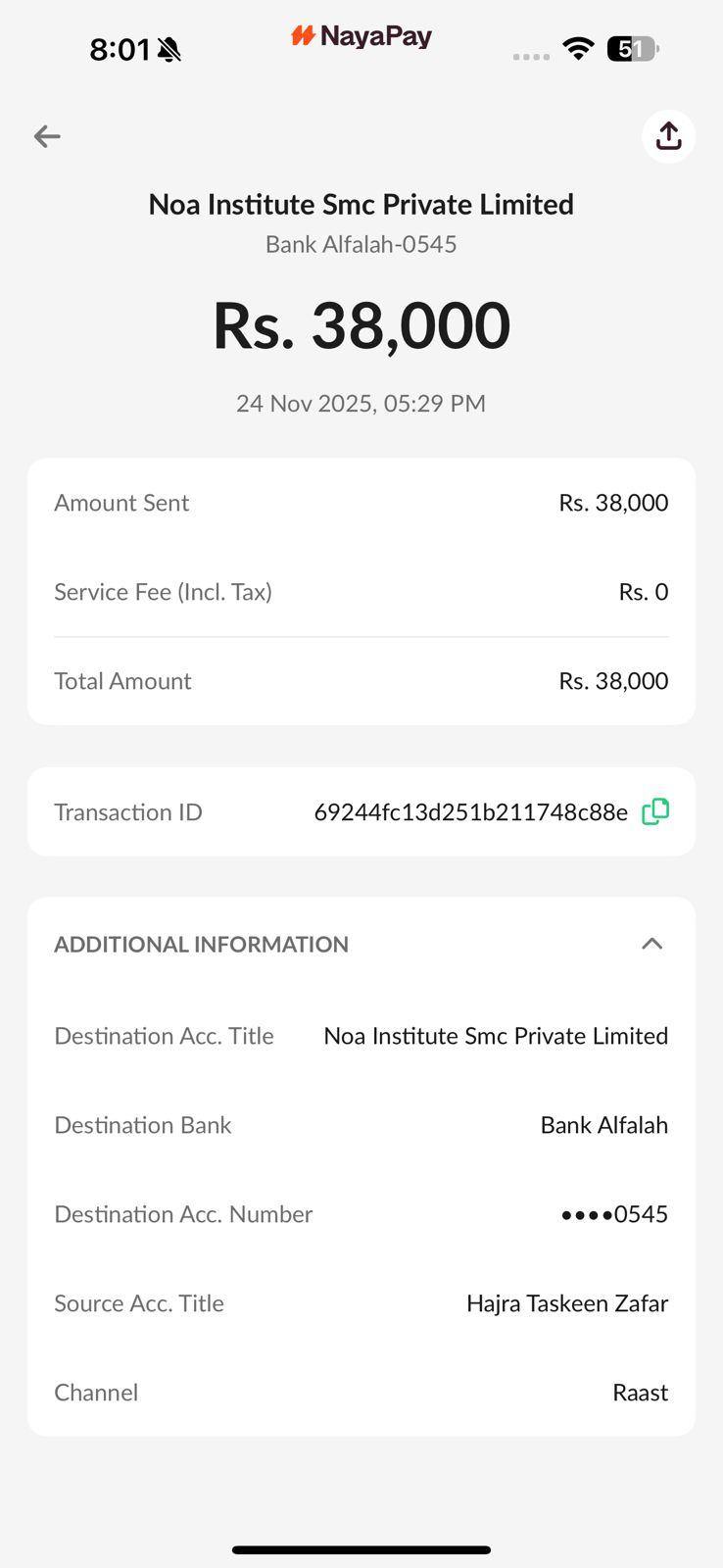The width and height of the screenshot is (723, 1568).
Task: Tap the silent bell icon
Action: pos(169,49)
